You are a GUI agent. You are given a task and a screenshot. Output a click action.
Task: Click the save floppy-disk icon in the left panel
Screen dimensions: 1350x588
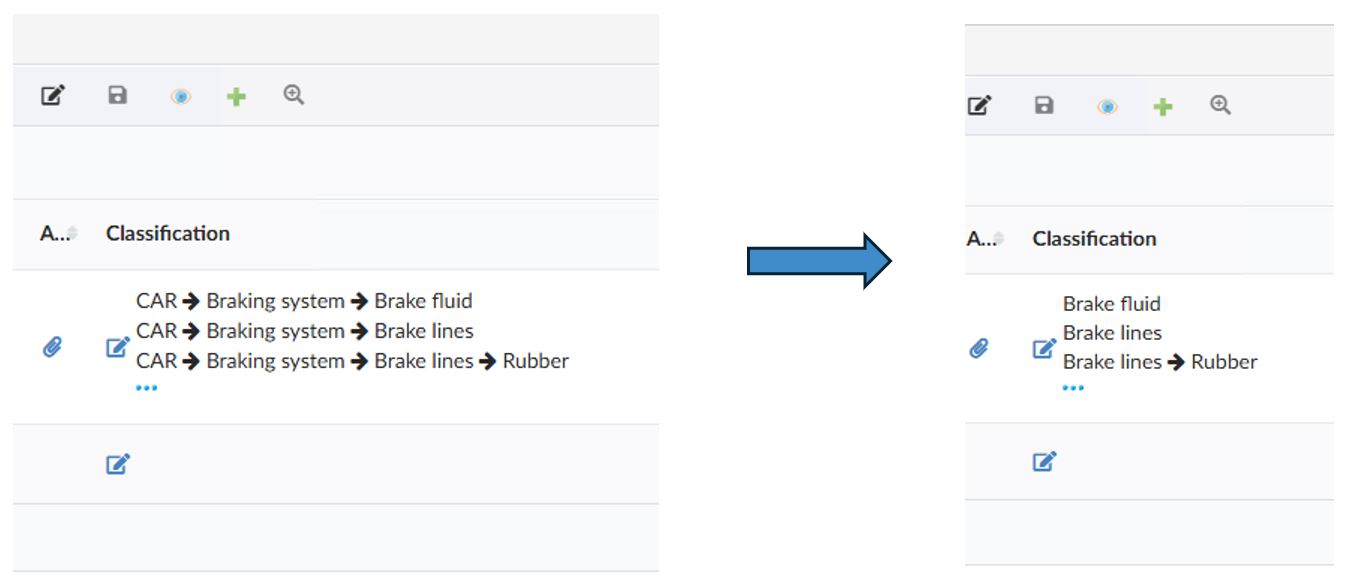[x=118, y=96]
